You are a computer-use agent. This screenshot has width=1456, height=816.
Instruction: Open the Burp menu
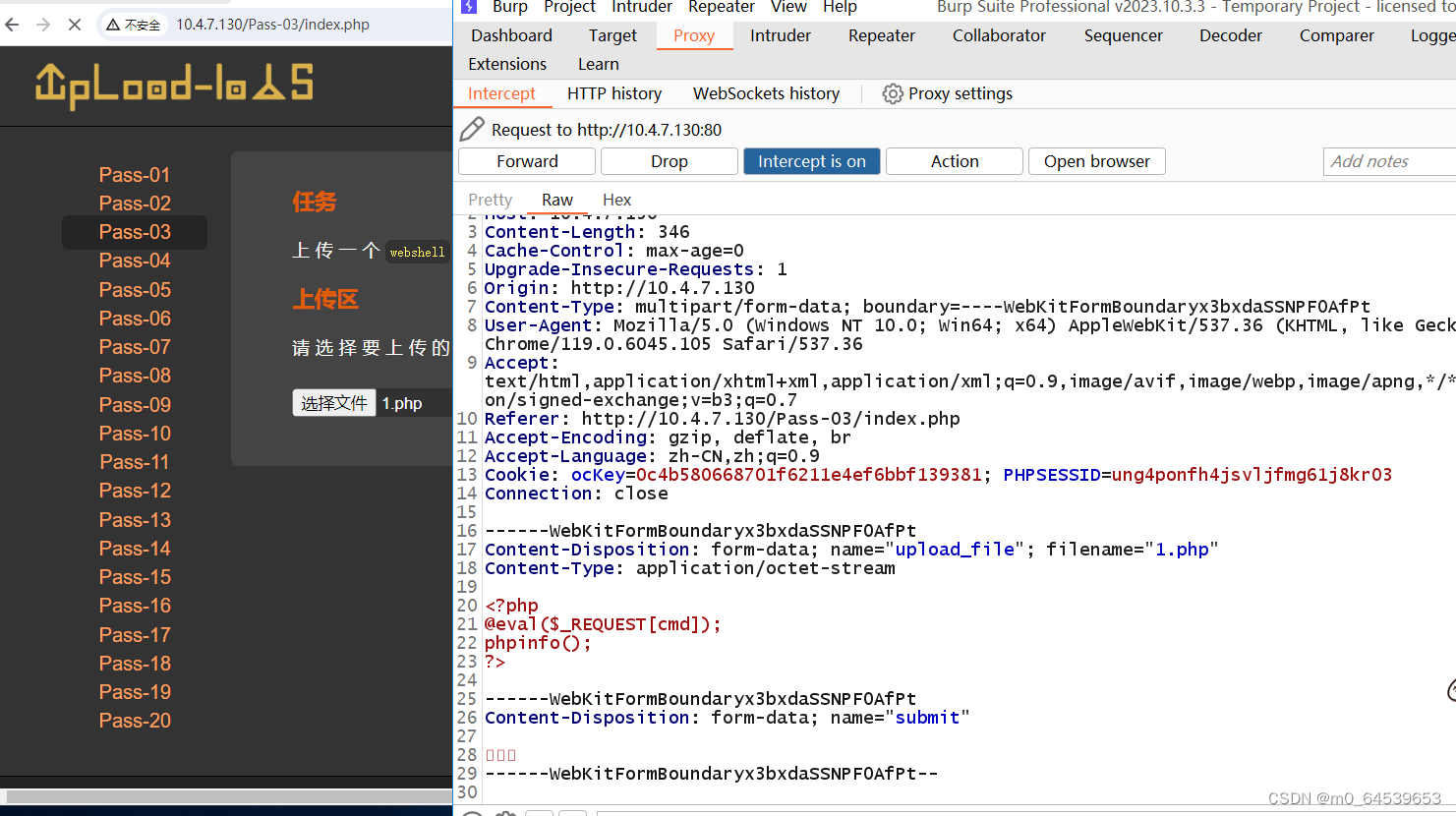coord(510,7)
